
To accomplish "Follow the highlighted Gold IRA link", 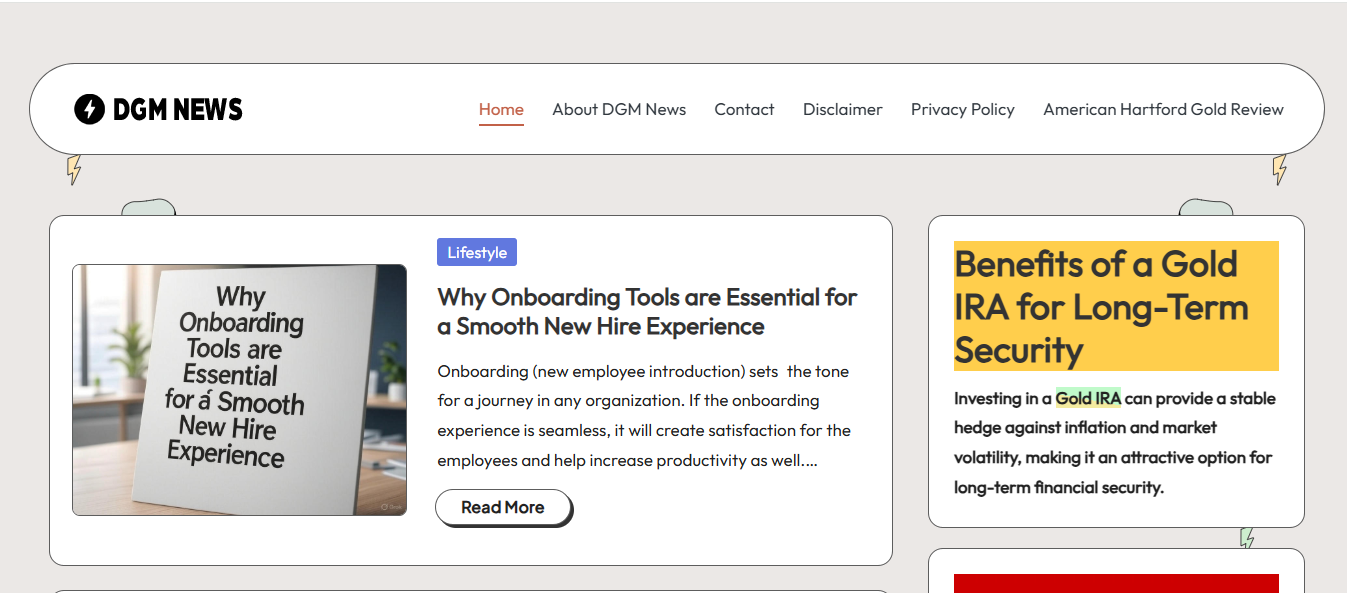I will 1088,398.
